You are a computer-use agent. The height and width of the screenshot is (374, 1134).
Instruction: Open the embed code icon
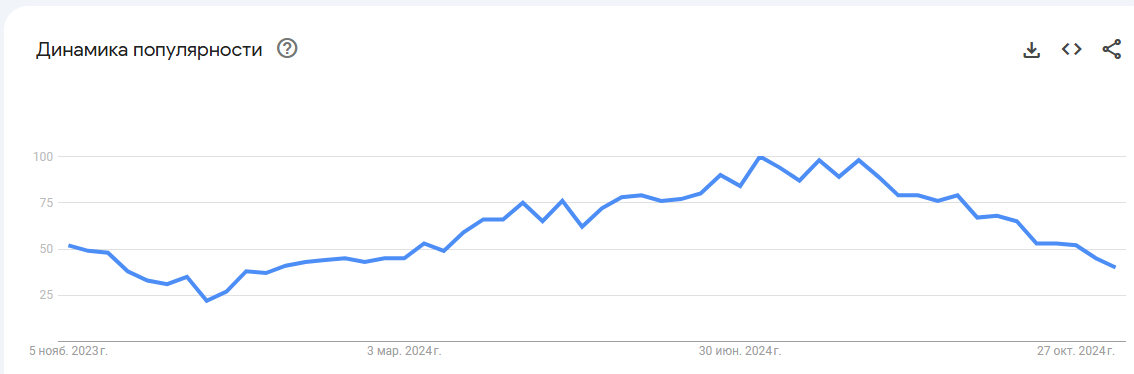(1071, 49)
